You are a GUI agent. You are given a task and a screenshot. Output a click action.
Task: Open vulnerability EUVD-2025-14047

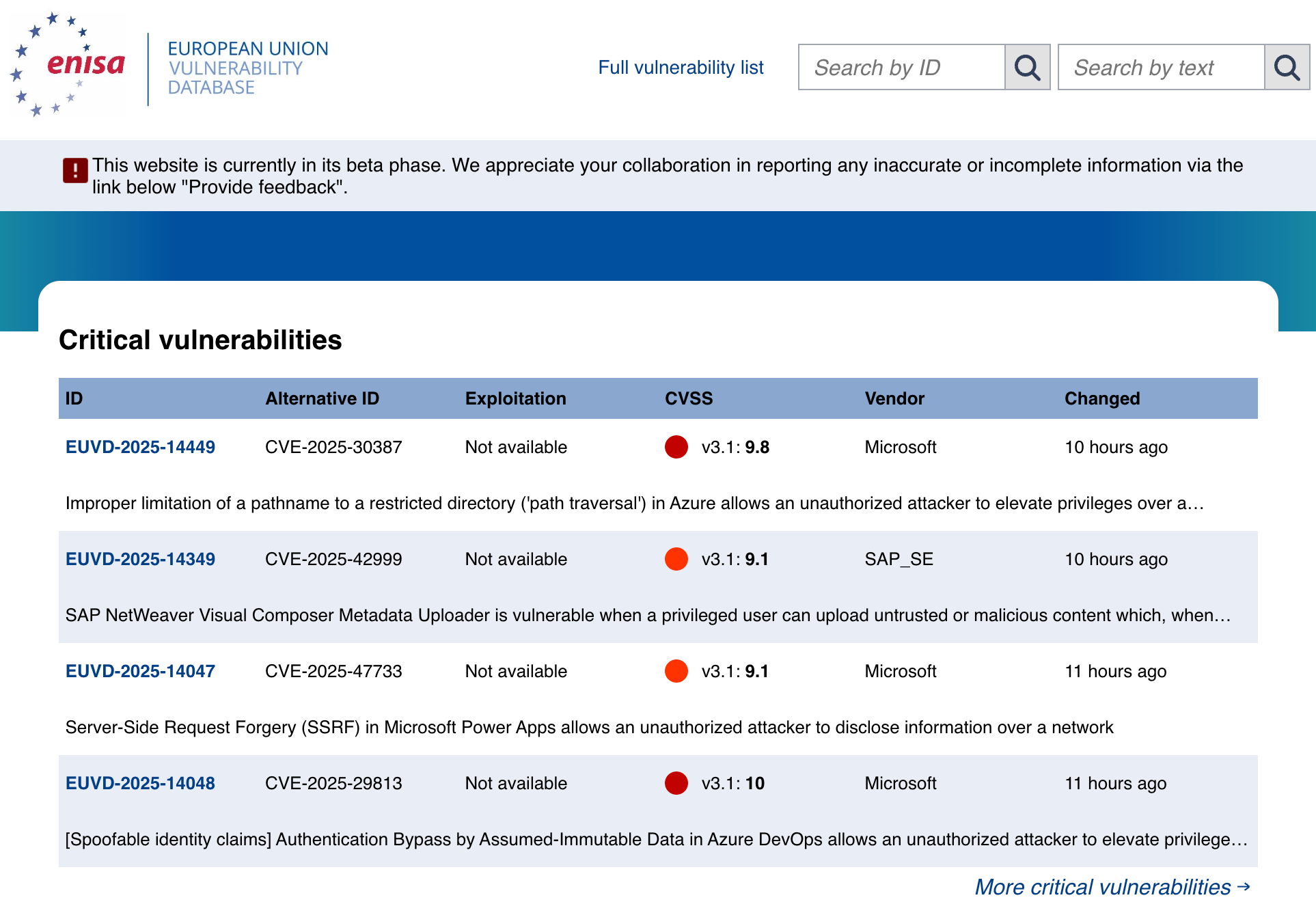pos(140,671)
